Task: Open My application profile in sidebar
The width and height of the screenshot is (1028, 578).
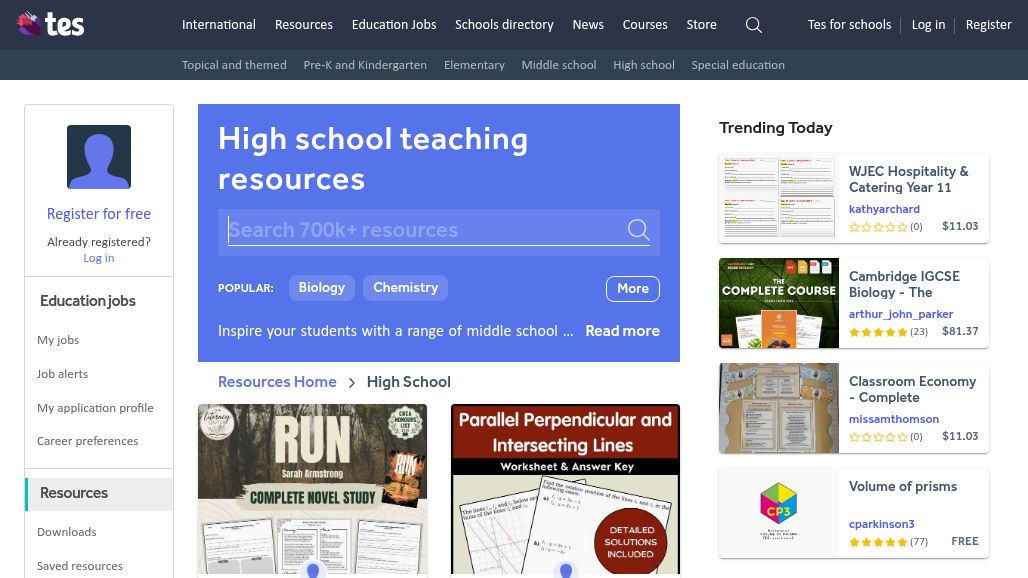Action: pos(95,408)
